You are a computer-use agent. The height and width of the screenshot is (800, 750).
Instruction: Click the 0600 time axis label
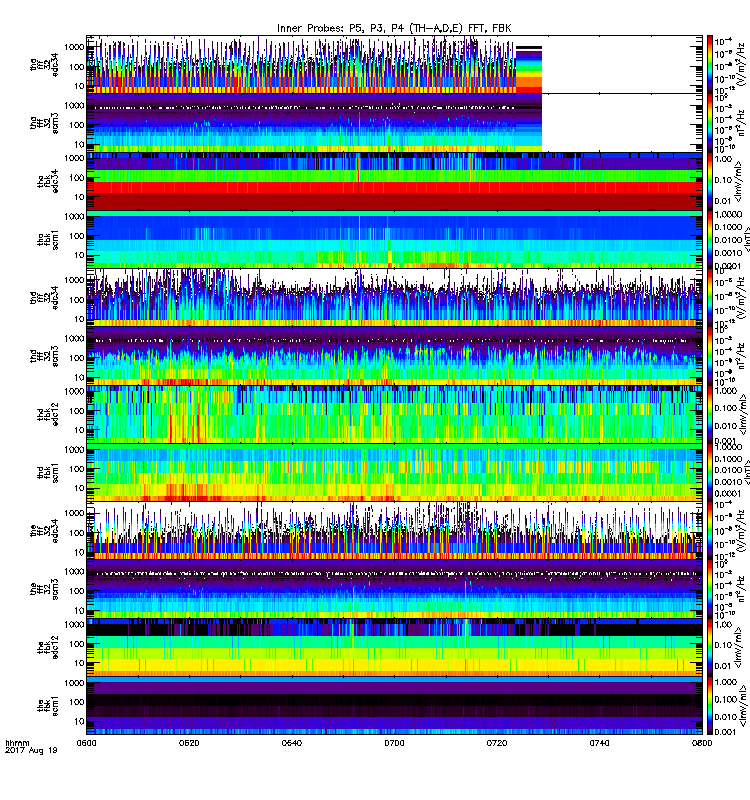[x=86, y=743]
